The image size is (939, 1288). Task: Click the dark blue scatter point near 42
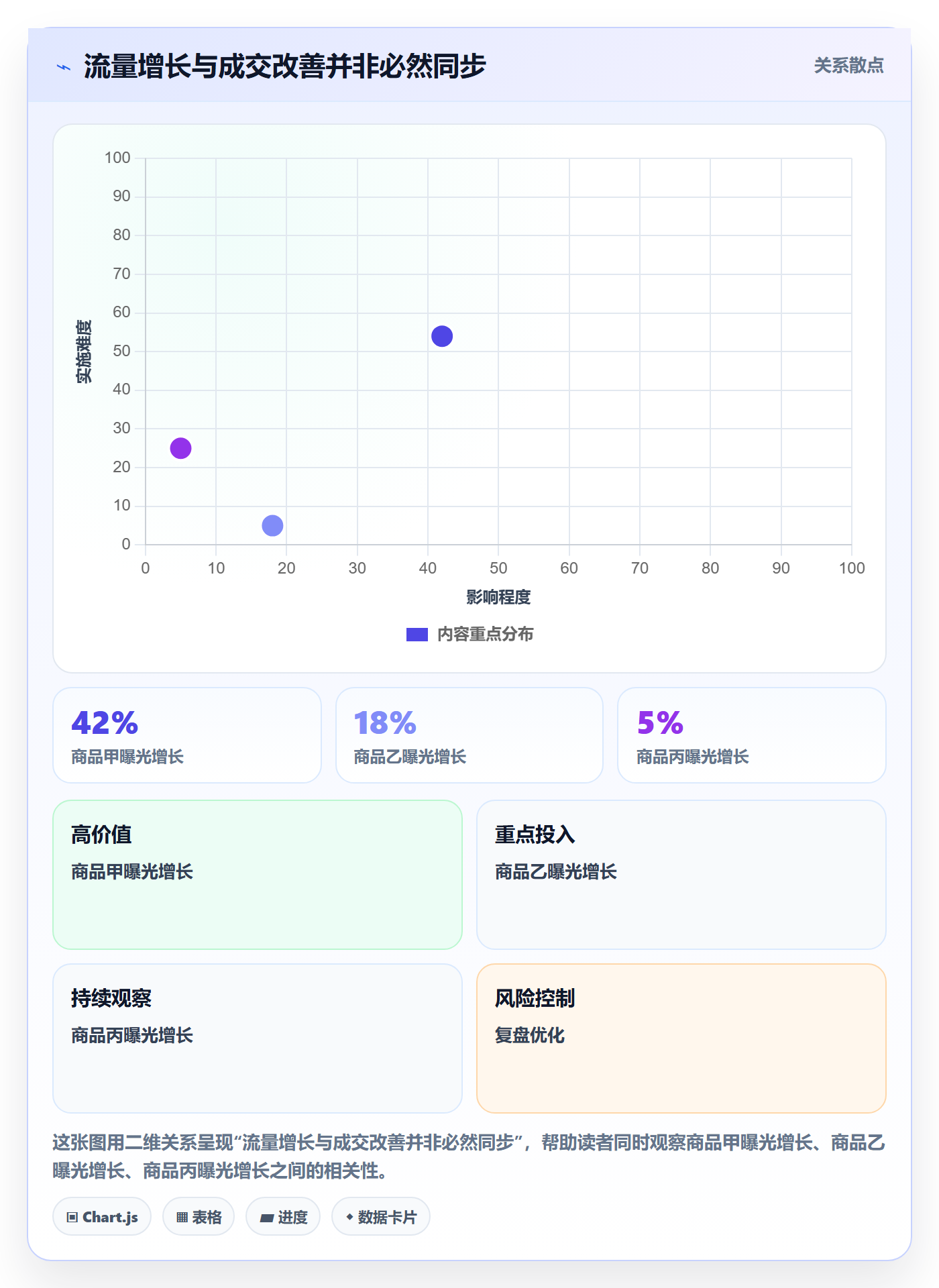(442, 336)
